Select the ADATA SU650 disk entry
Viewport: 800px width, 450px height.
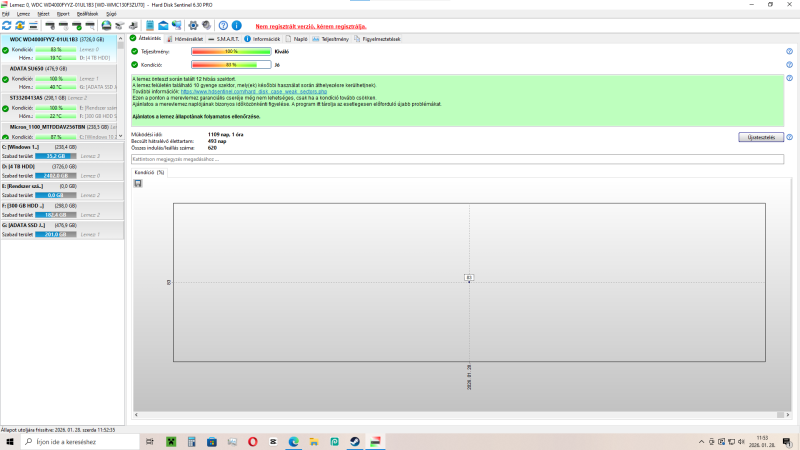point(59,78)
